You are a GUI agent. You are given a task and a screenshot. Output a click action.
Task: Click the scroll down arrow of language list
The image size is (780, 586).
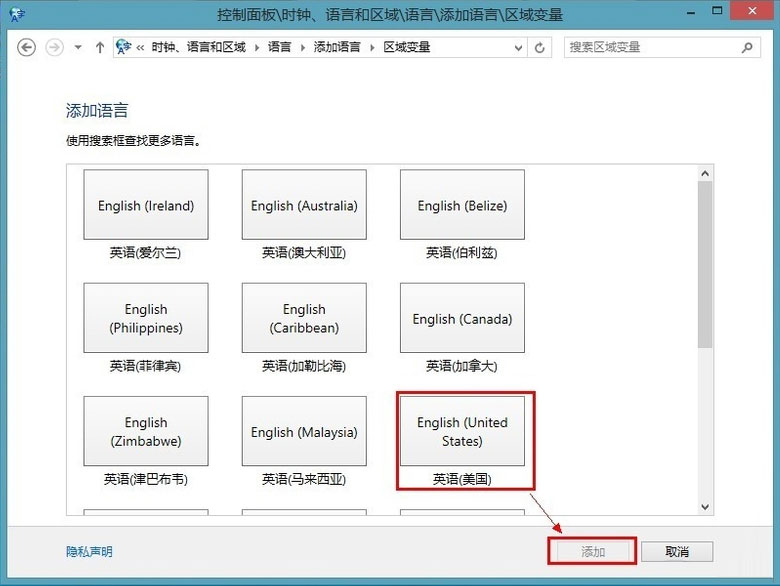(705, 507)
